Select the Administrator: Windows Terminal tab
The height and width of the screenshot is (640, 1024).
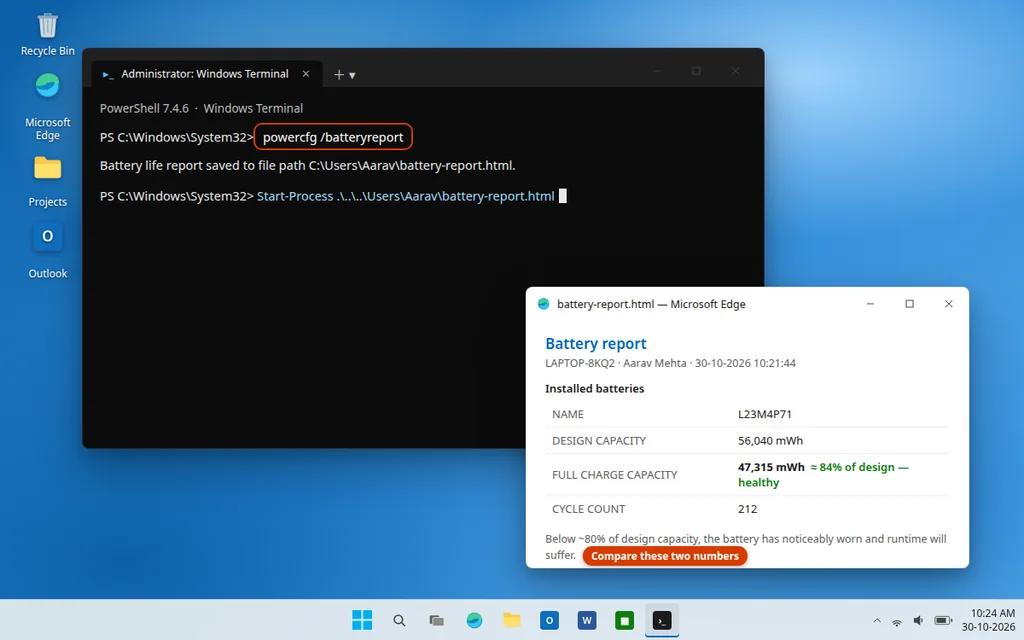click(204, 74)
